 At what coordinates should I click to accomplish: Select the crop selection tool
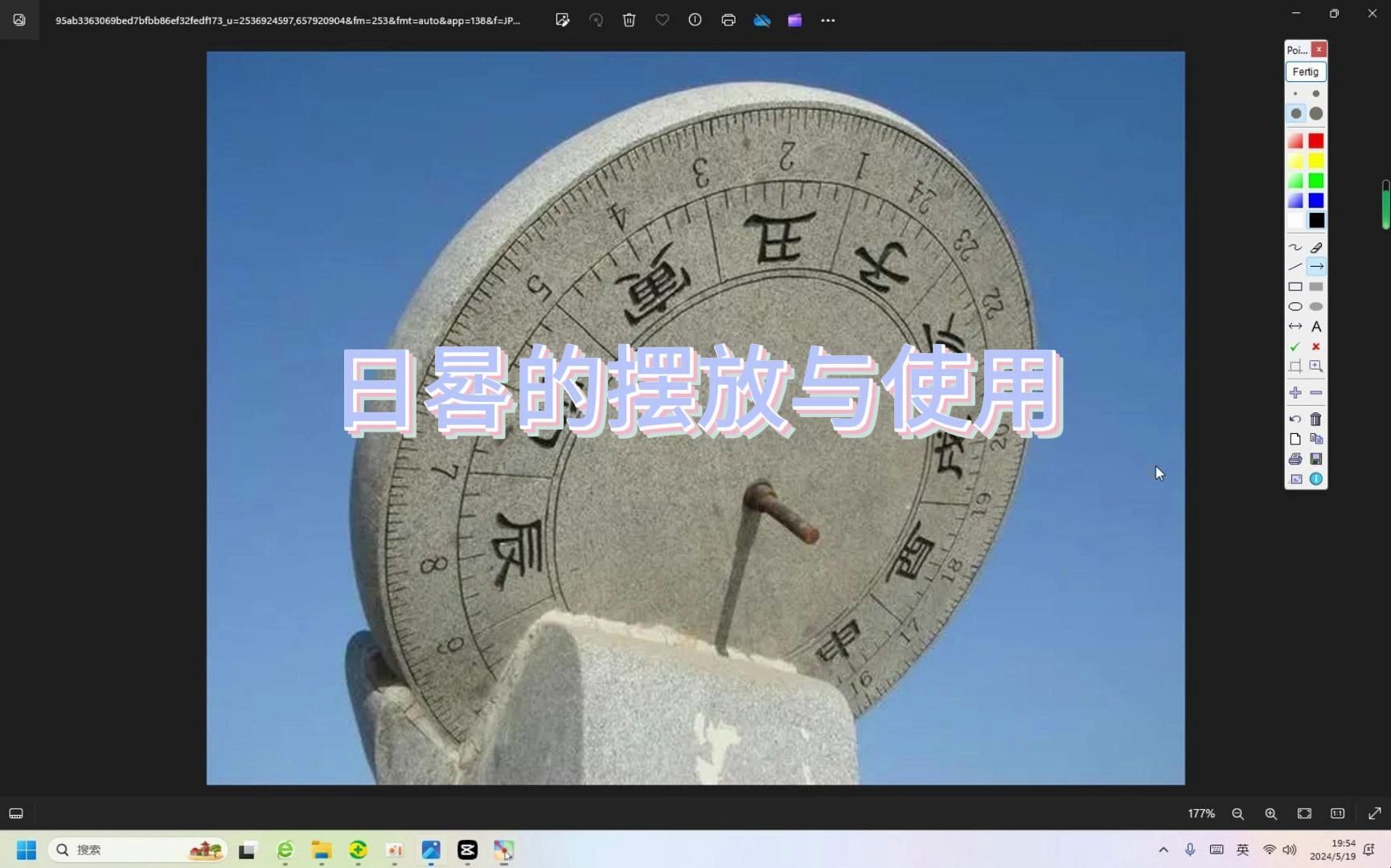tap(1295, 366)
